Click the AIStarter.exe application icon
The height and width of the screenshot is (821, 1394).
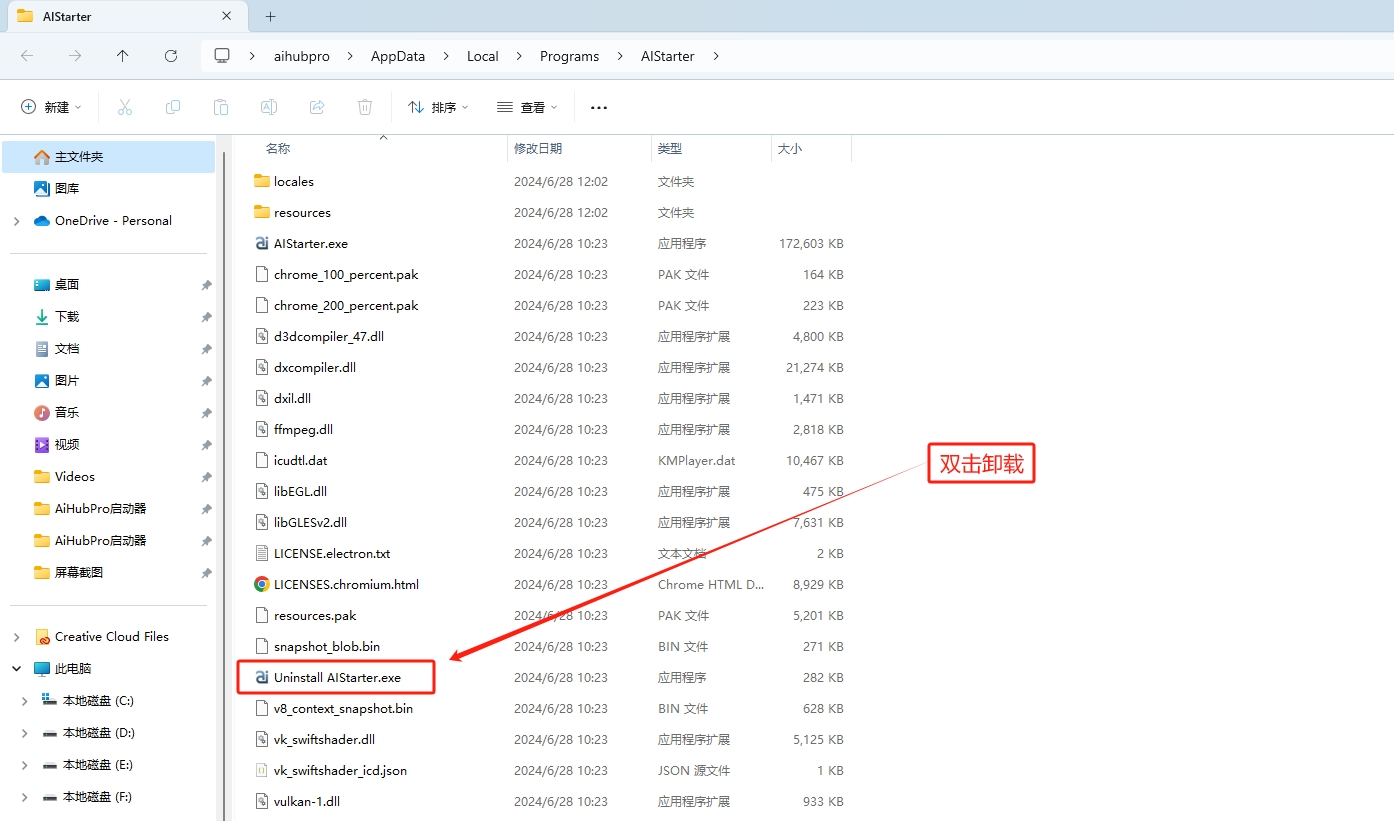[262, 243]
